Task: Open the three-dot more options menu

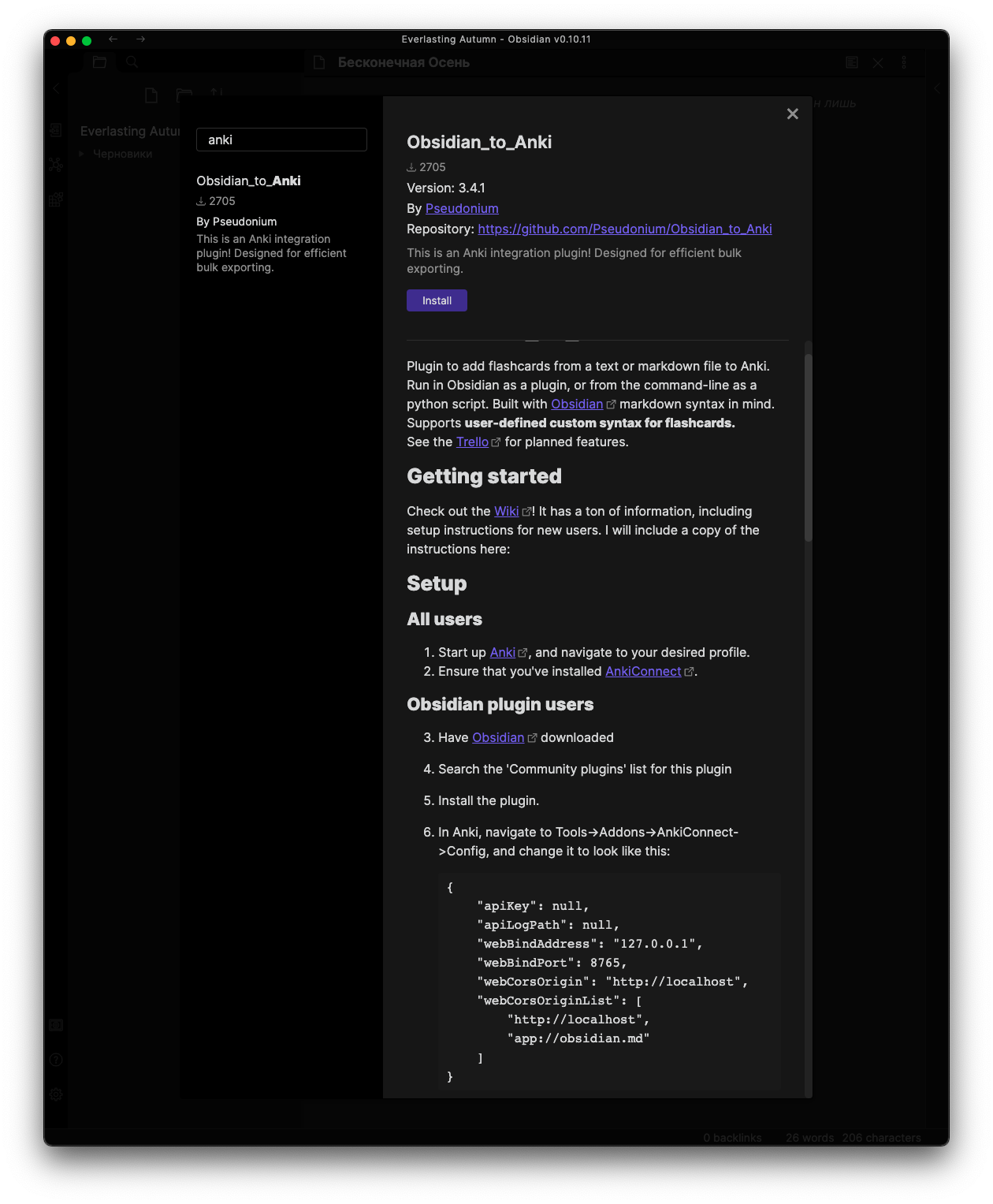Action: (x=904, y=62)
